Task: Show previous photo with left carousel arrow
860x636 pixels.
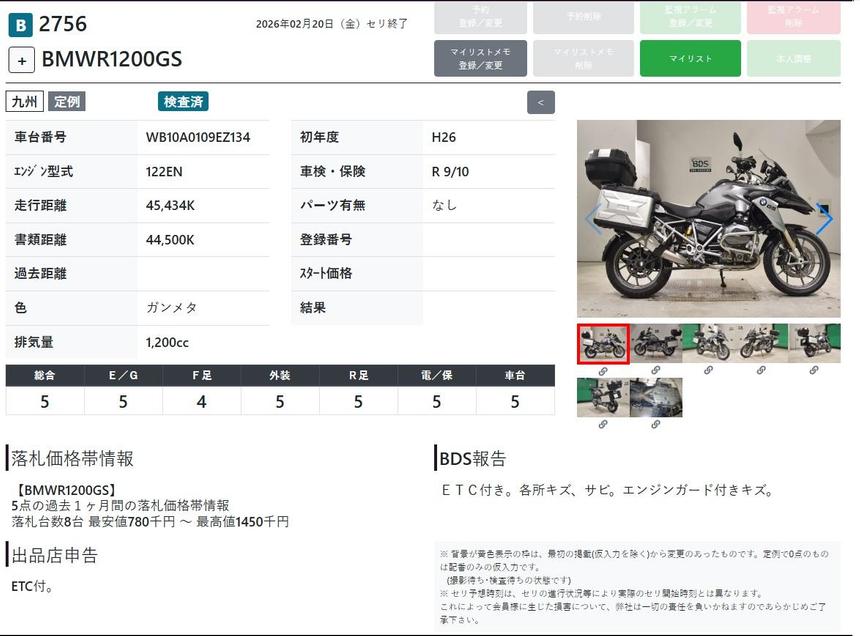Action: [x=593, y=219]
